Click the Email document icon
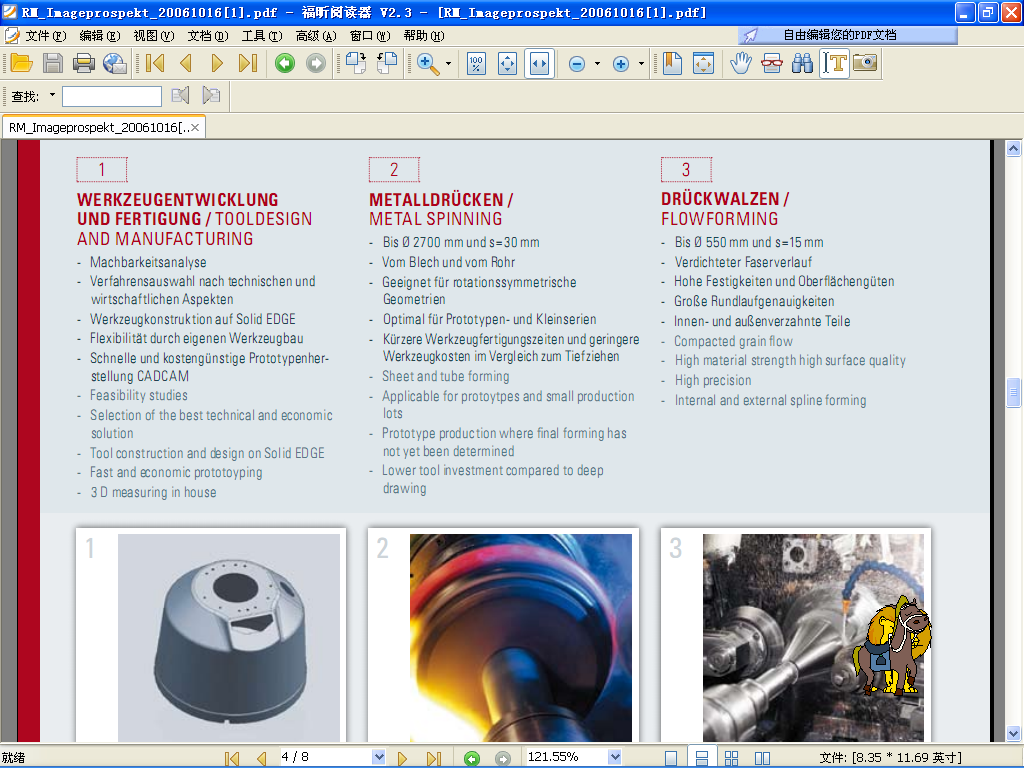The height and width of the screenshot is (768, 1024). coord(115,63)
